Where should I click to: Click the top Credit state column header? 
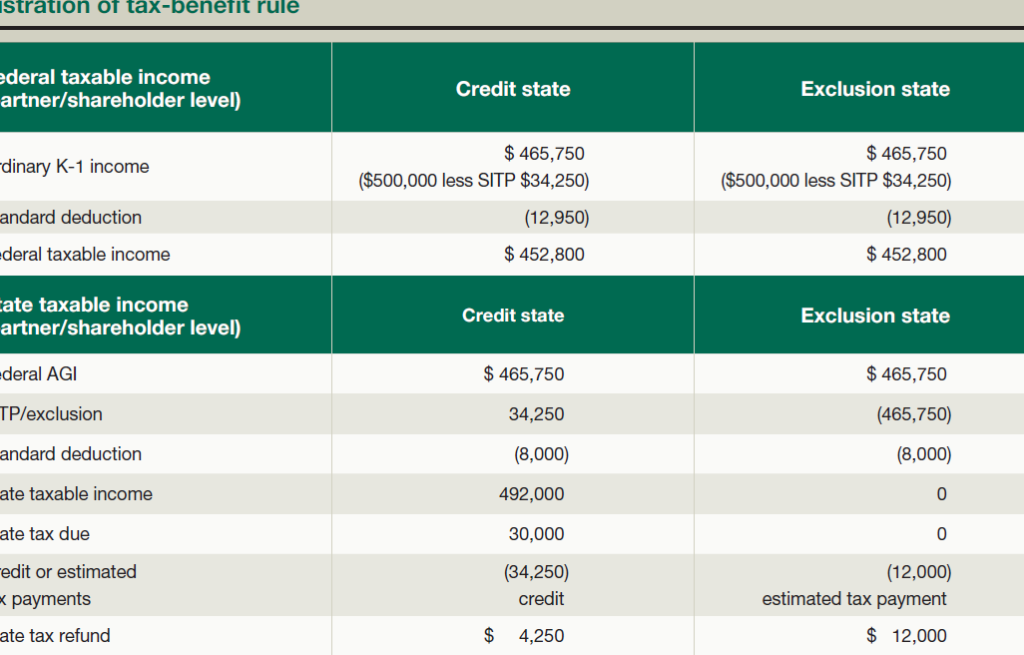[513, 89]
